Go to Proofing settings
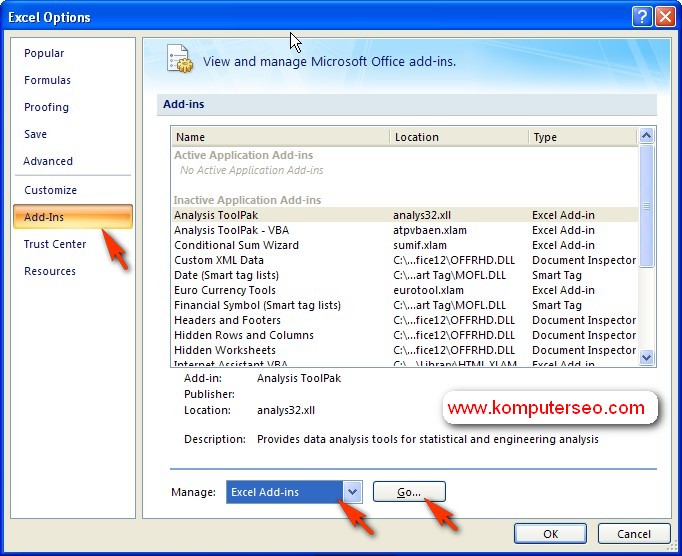 click(46, 107)
